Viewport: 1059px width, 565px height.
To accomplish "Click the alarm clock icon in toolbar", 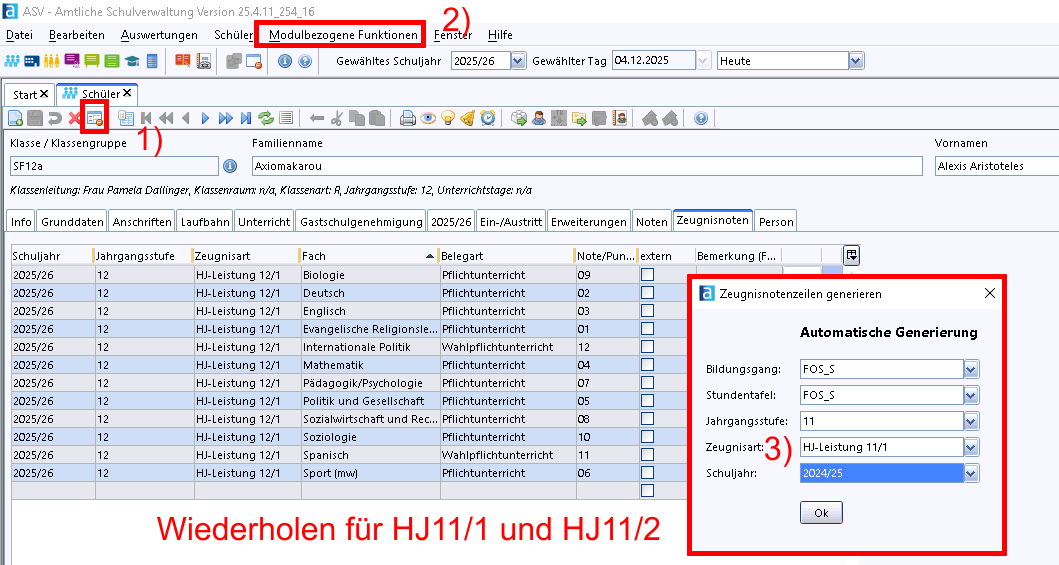I will click(x=487, y=118).
